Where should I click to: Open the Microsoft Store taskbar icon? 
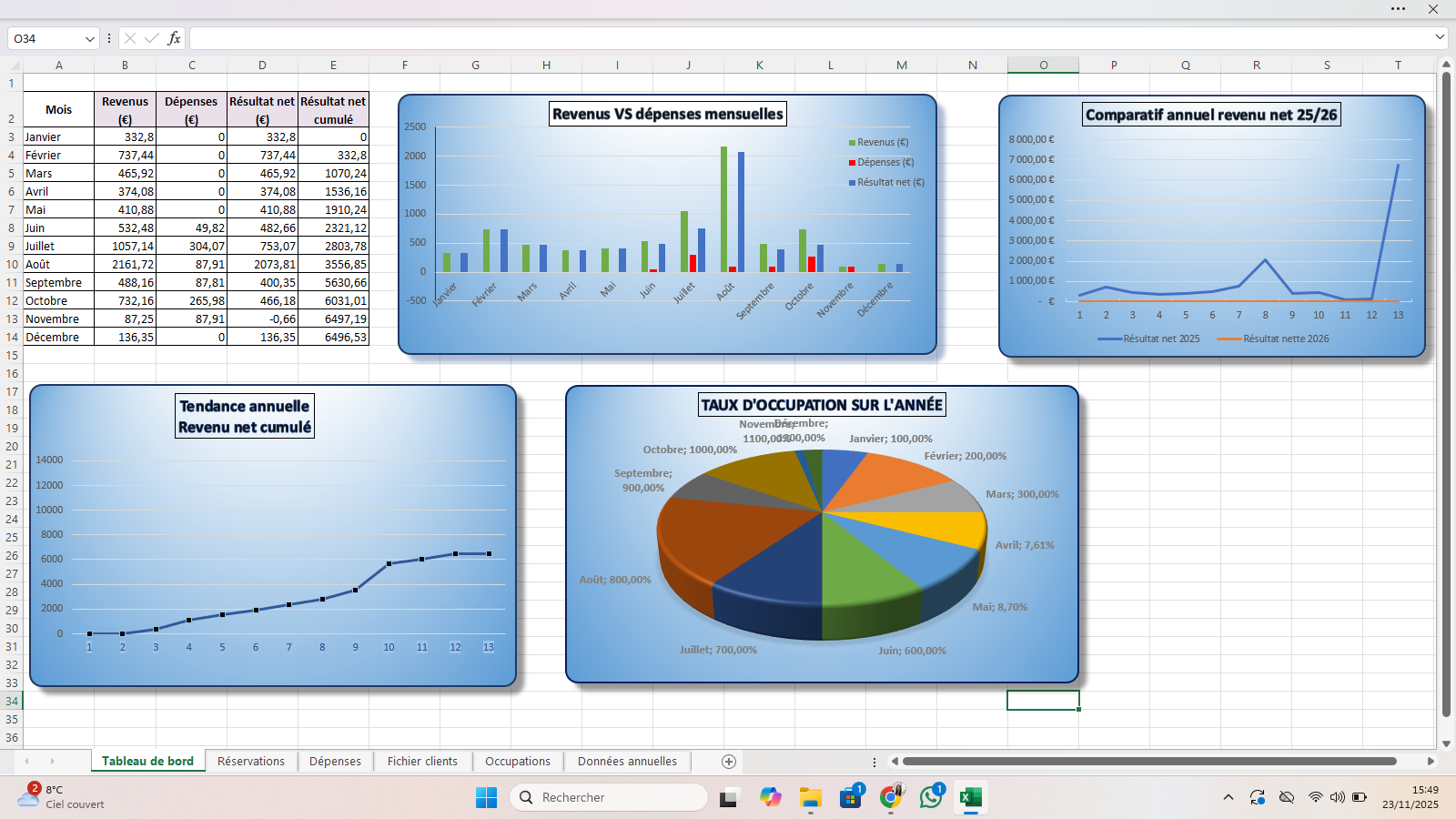pyautogui.click(x=850, y=798)
